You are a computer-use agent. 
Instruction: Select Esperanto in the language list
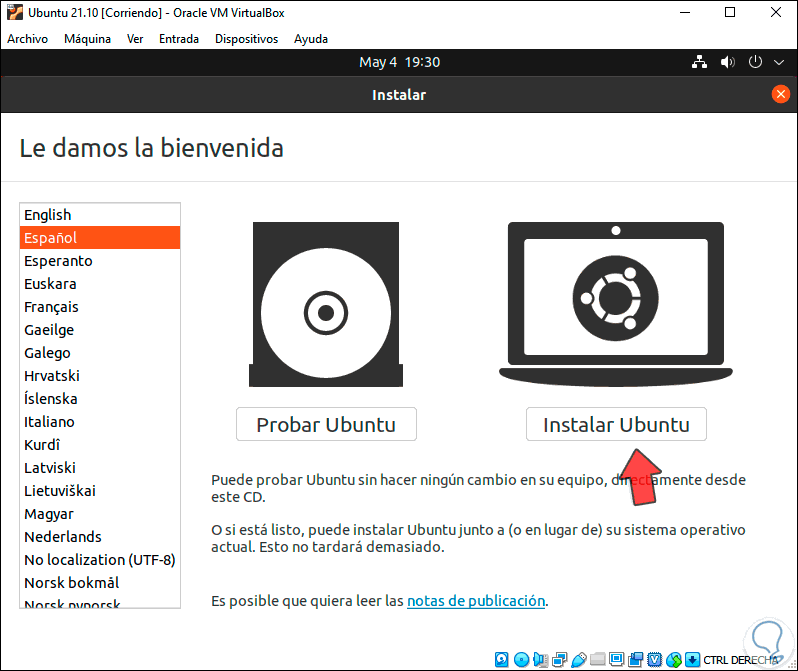[x=100, y=261]
